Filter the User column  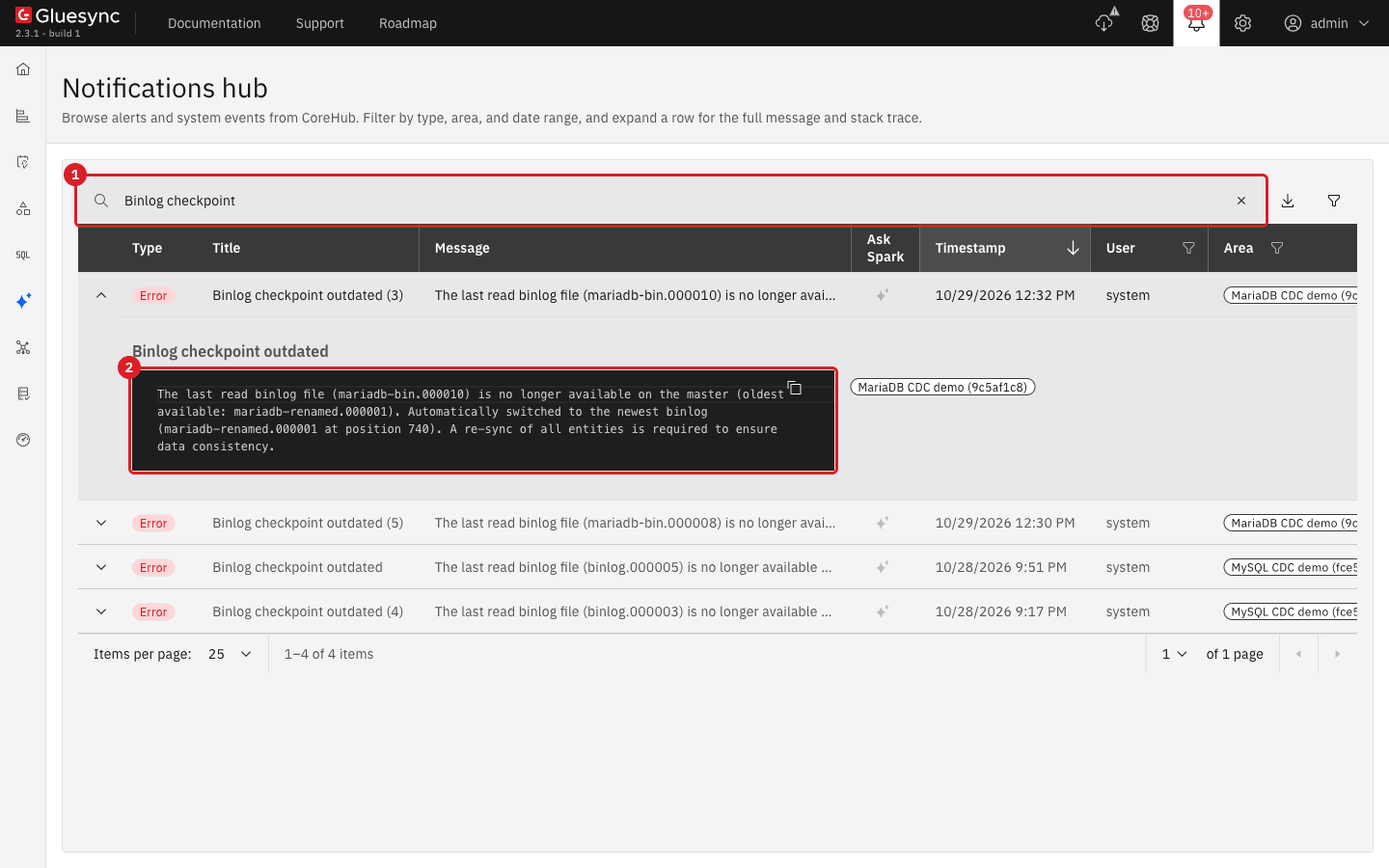[1188, 248]
